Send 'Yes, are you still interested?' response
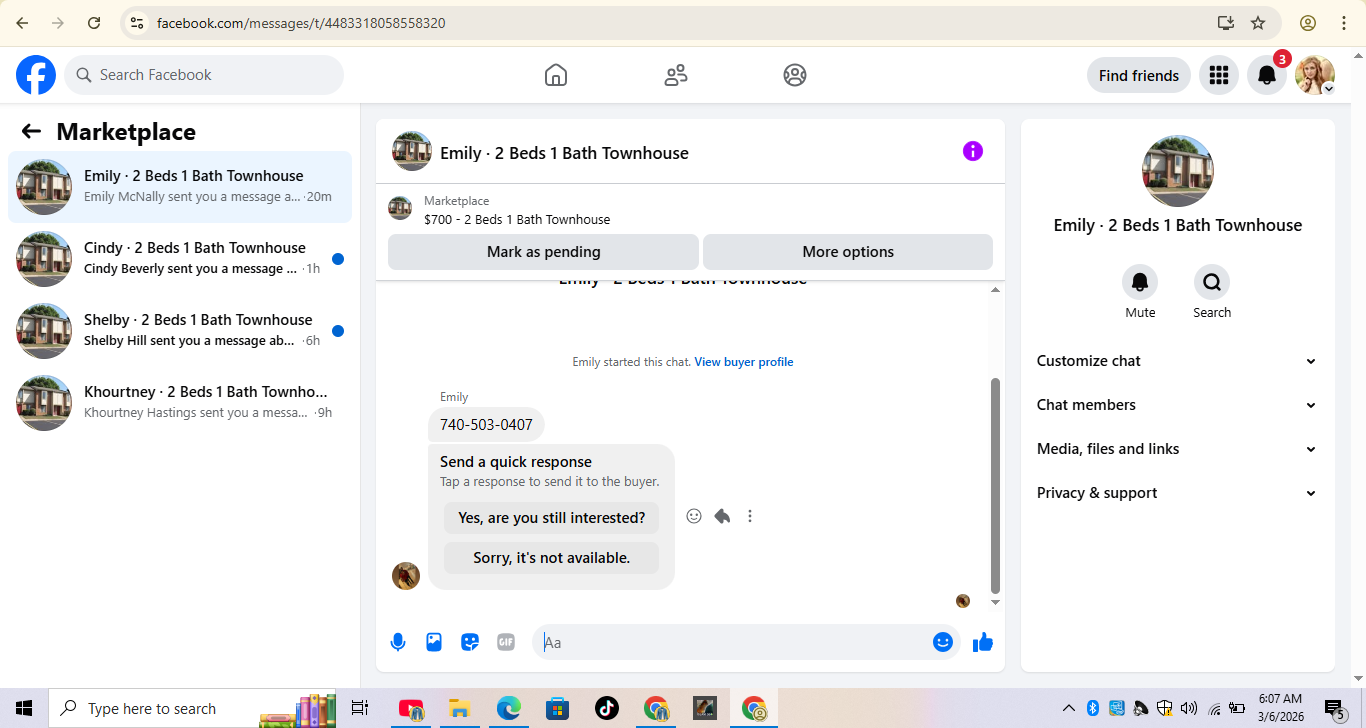1366x728 pixels. tap(552, 518)
